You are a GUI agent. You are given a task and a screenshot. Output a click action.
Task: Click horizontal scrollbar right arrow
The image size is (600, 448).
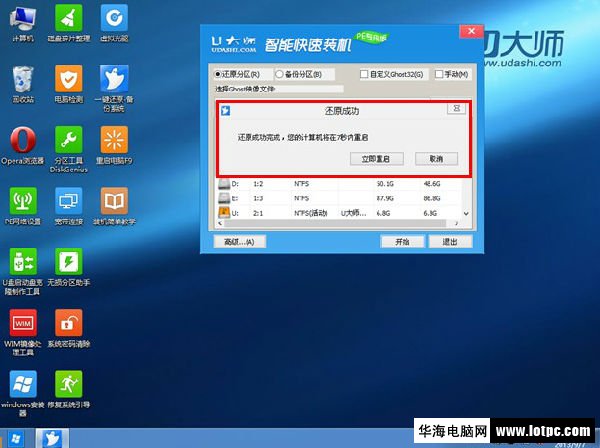[456, 223]
